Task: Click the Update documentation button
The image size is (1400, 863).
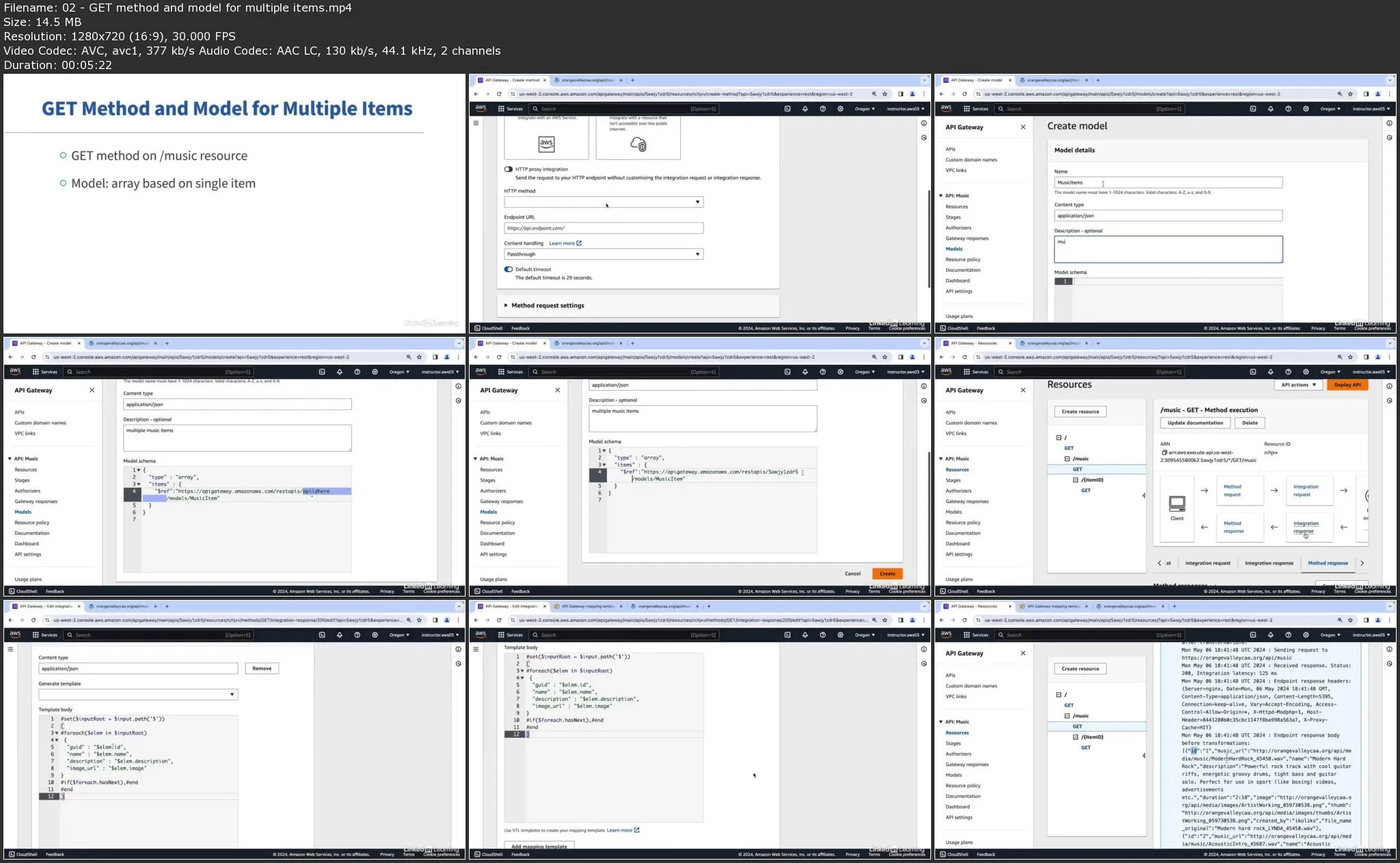Action: click(x=1195, y=423)
